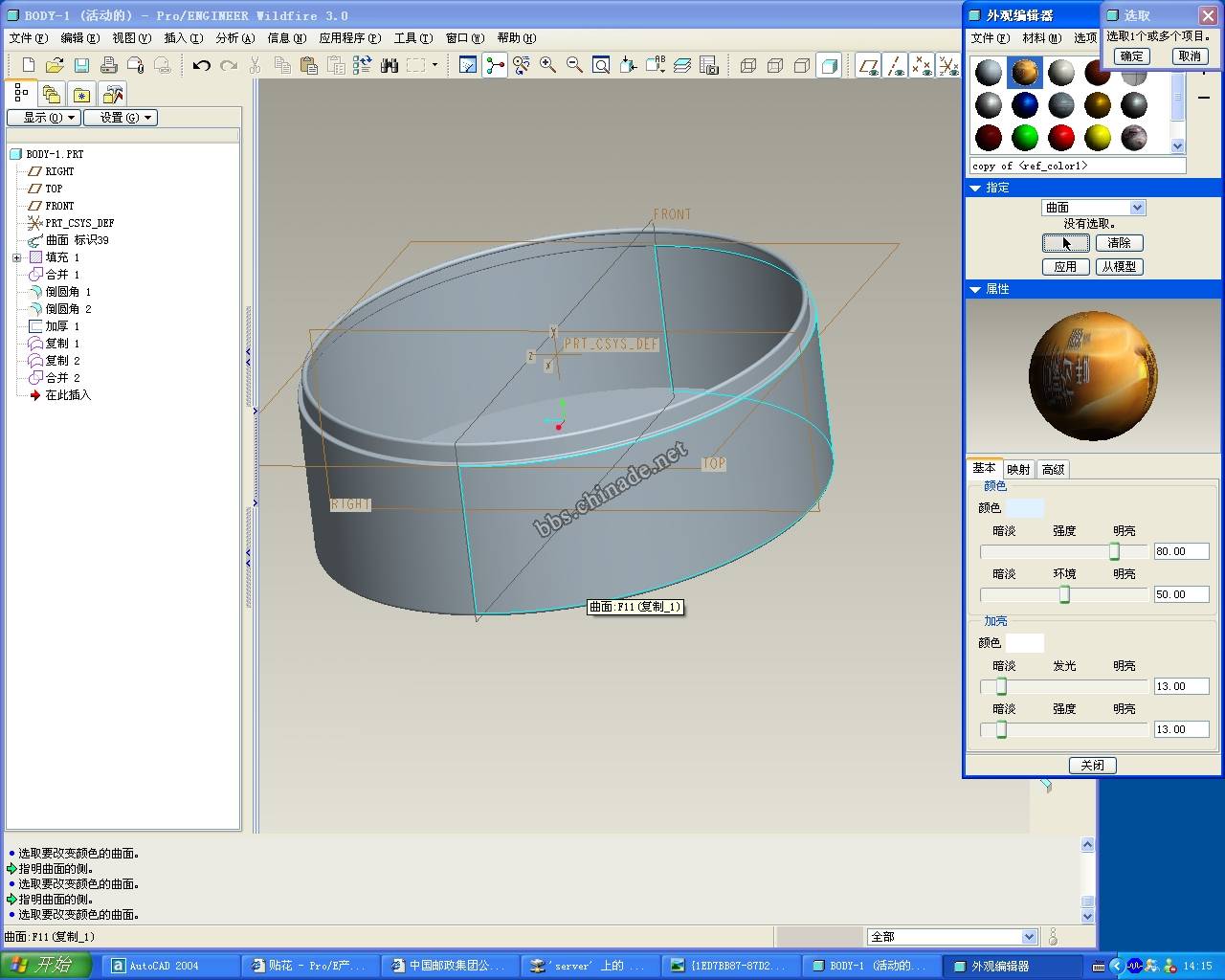Viewport: 1225px width, 980px height.
Task: Click the binoculars Find icon
Action: pyautogui.click(x=389, y=65)
